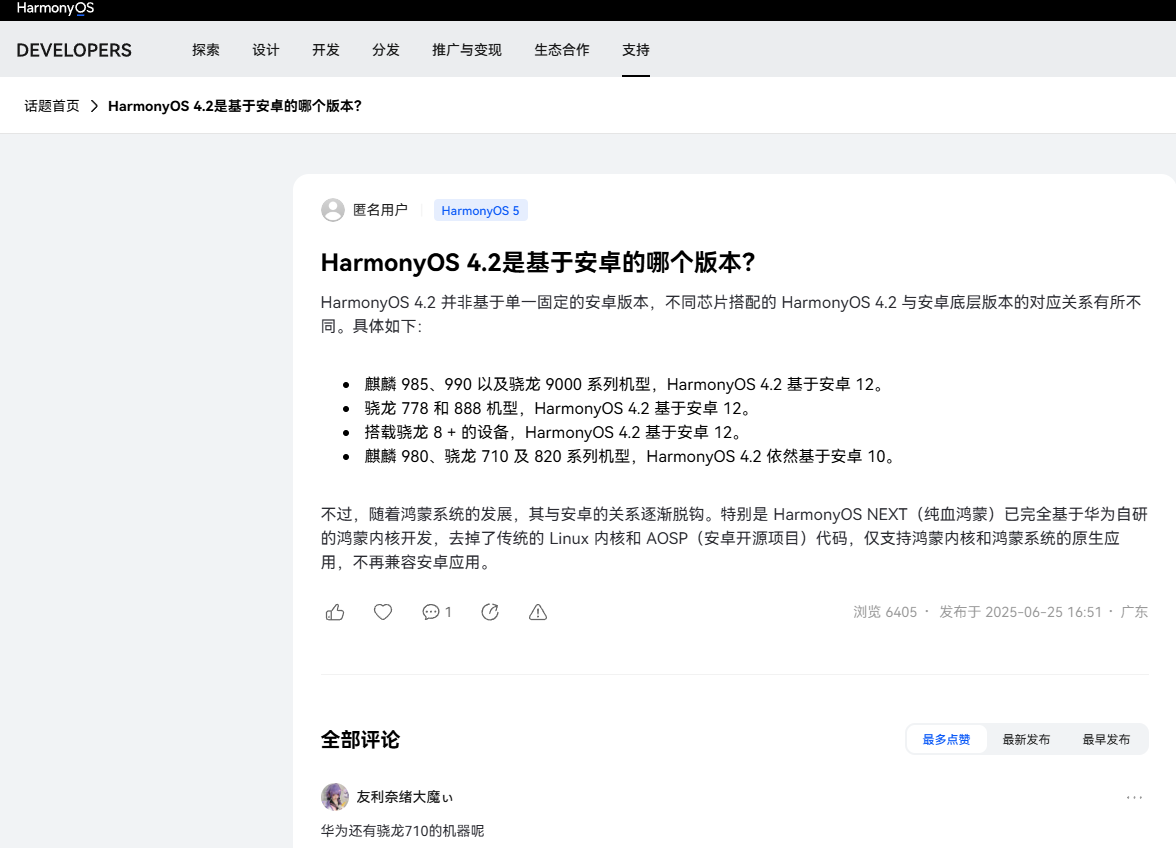Screen dimensions: 1176x848
Task: Click the heart favorite icon
Action: pyautogui.click(x=382, y=612)
